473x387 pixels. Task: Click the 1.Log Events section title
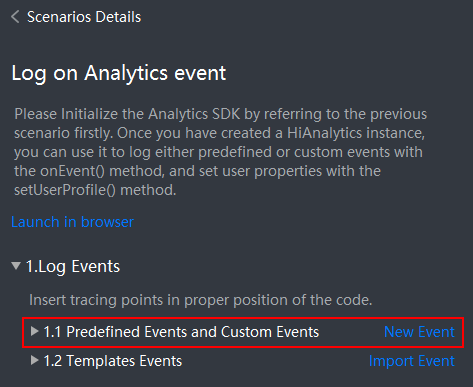click(x=73, y=267)
